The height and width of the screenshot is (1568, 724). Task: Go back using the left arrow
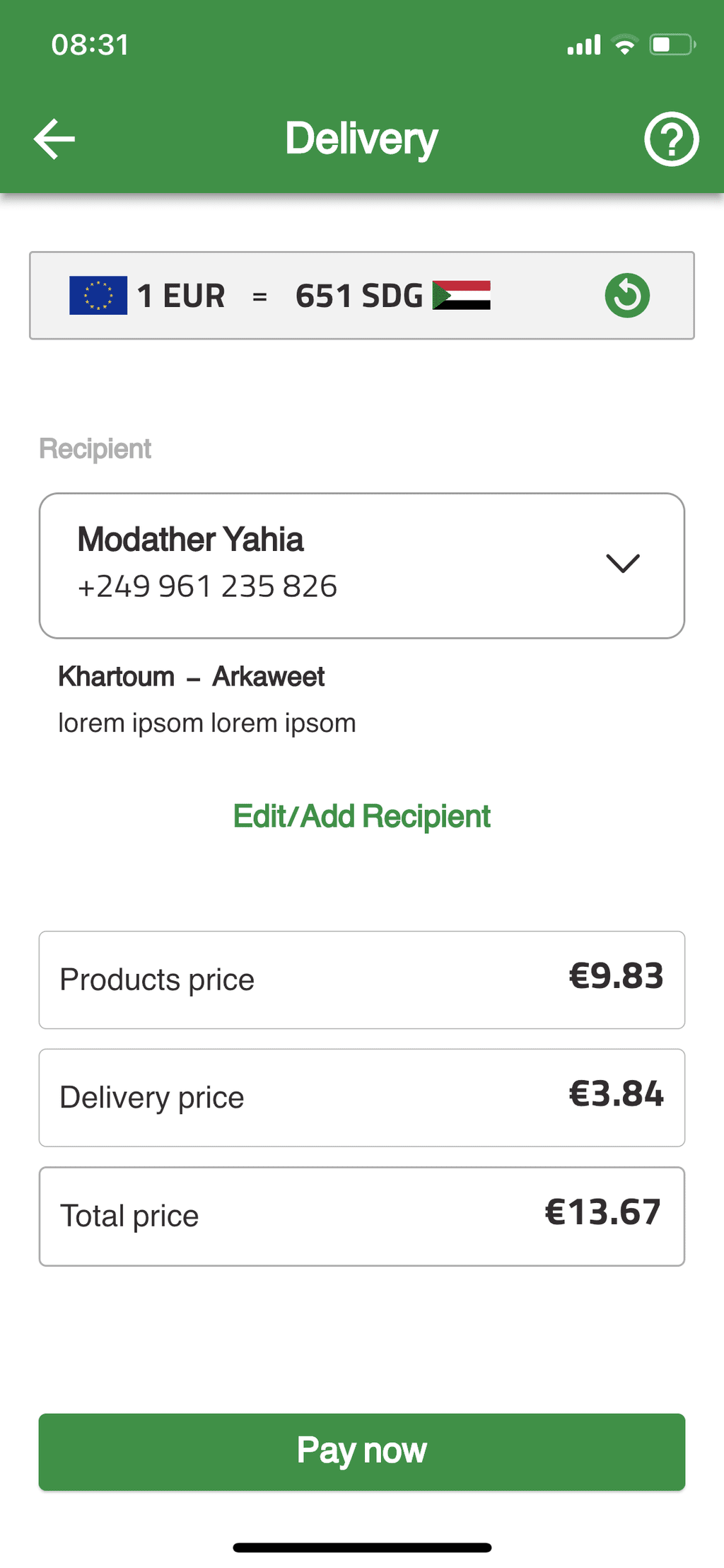54,139
